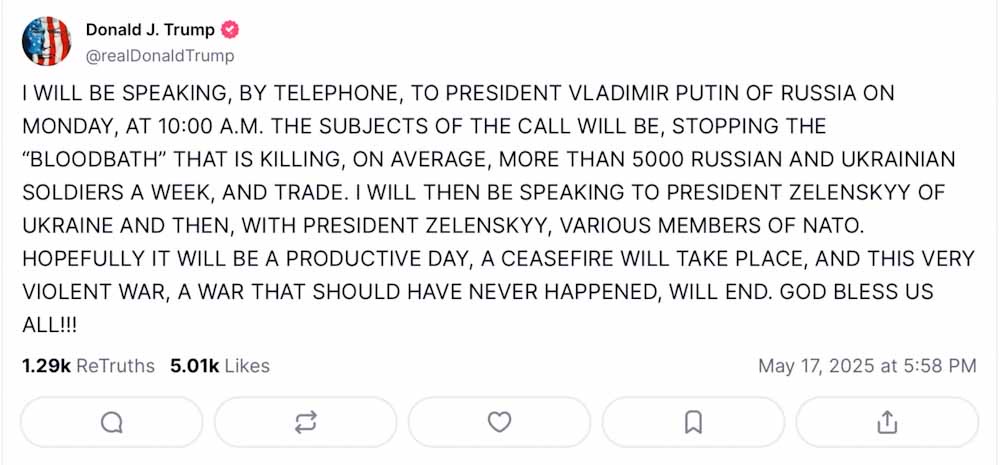Click the ReTruth arrows icon
This screenshot has height=465, width=1000.
point(306,423)
